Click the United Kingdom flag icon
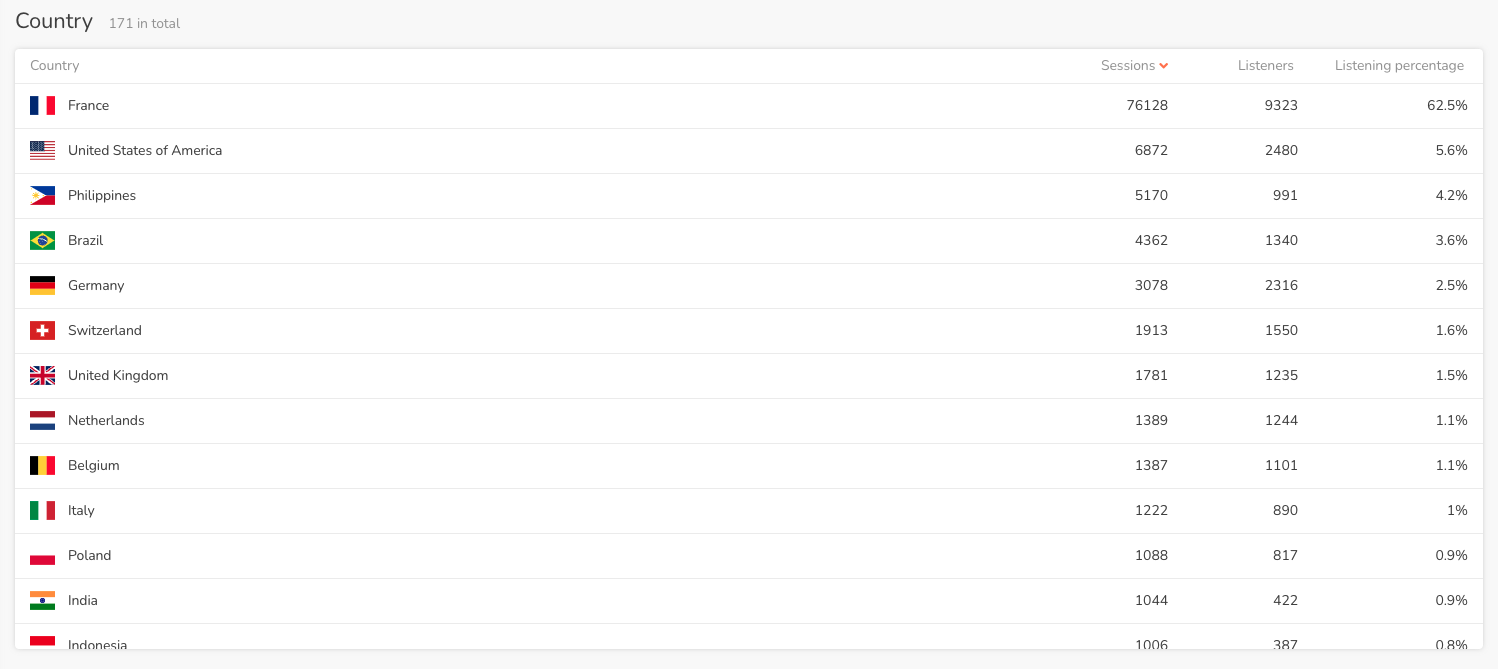Screen dimensions: 1498x669 click(x=42, y=375)
